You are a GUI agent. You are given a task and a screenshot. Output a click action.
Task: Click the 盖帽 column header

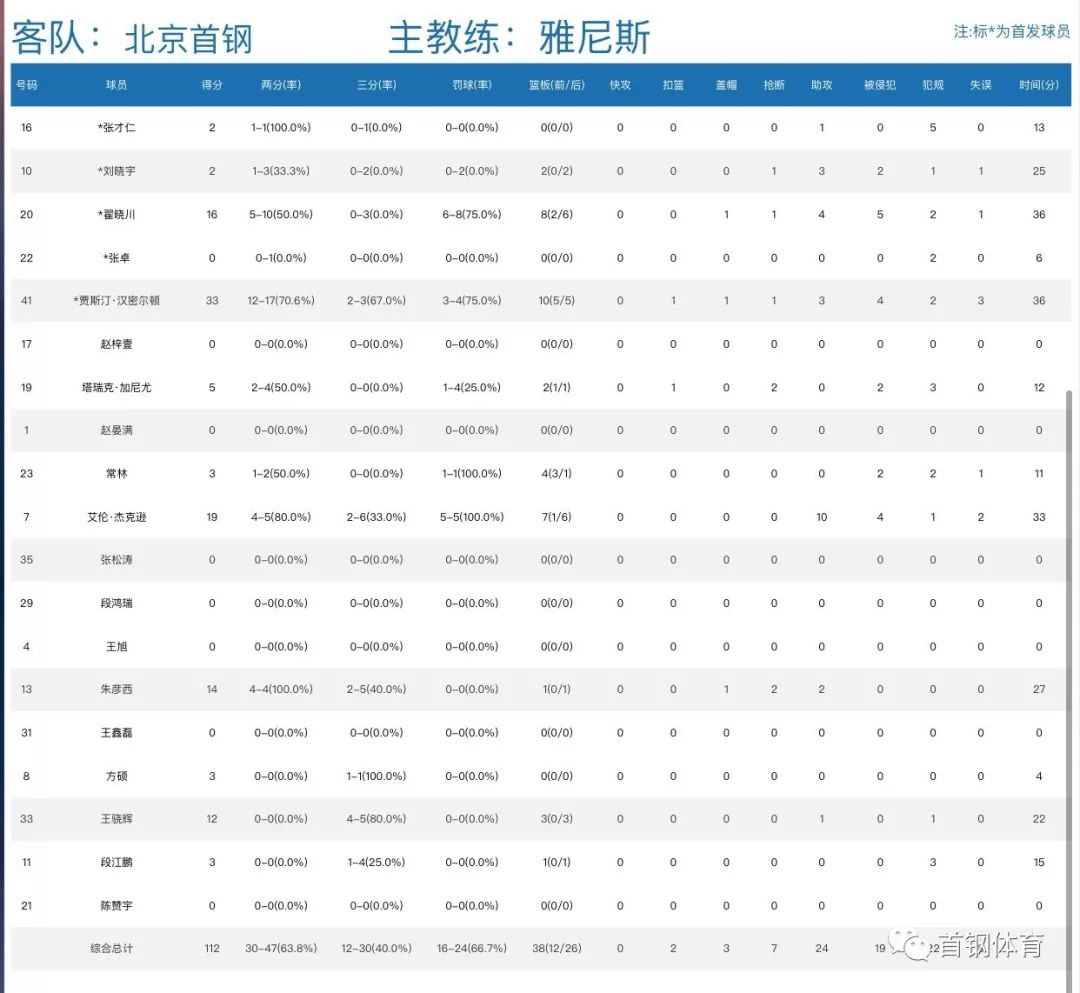tap(726, 85)
